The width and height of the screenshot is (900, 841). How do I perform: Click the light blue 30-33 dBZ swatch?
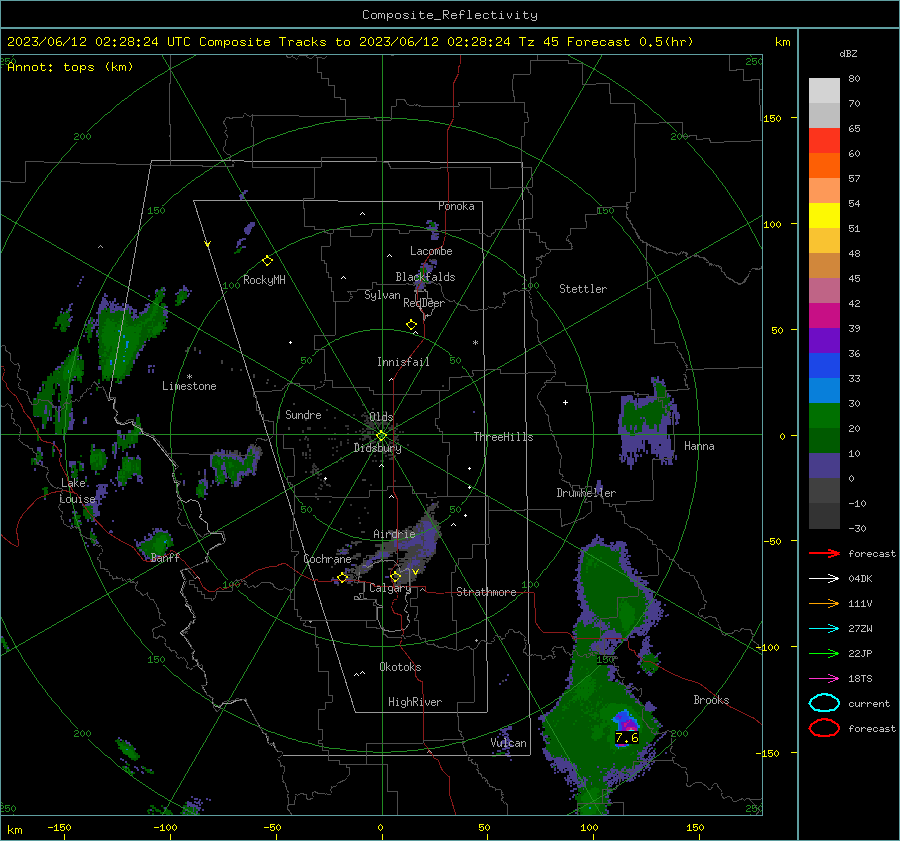pyautogui.click(x=824, y=391)
